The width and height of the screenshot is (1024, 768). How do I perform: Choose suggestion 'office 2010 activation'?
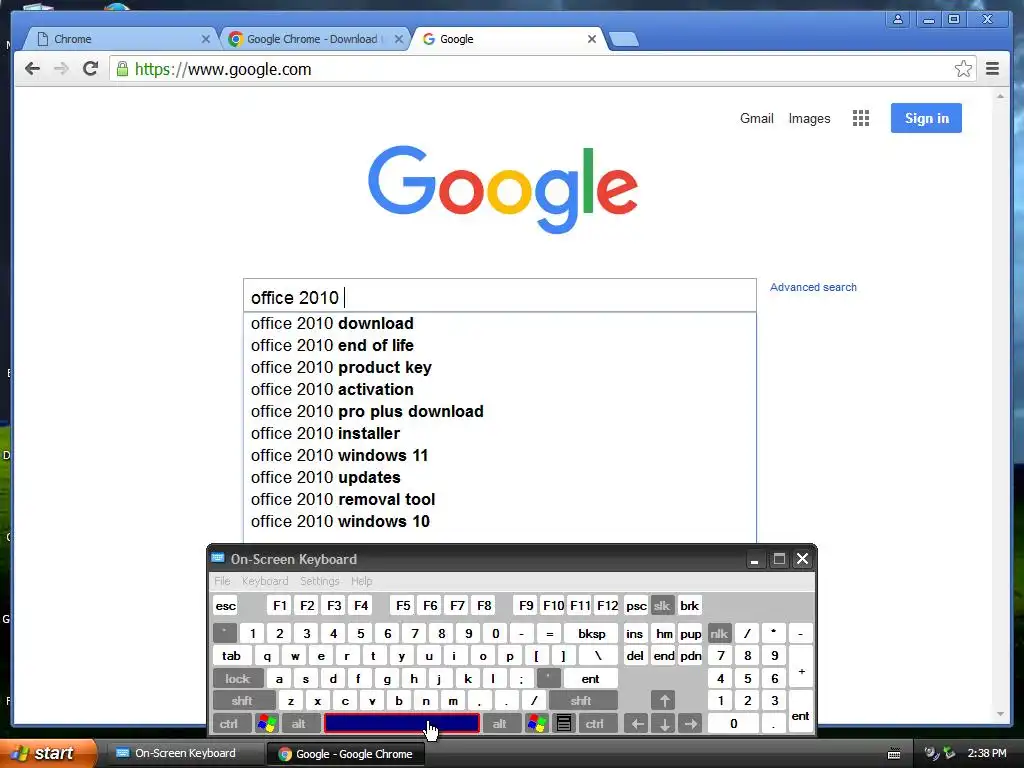500,390
